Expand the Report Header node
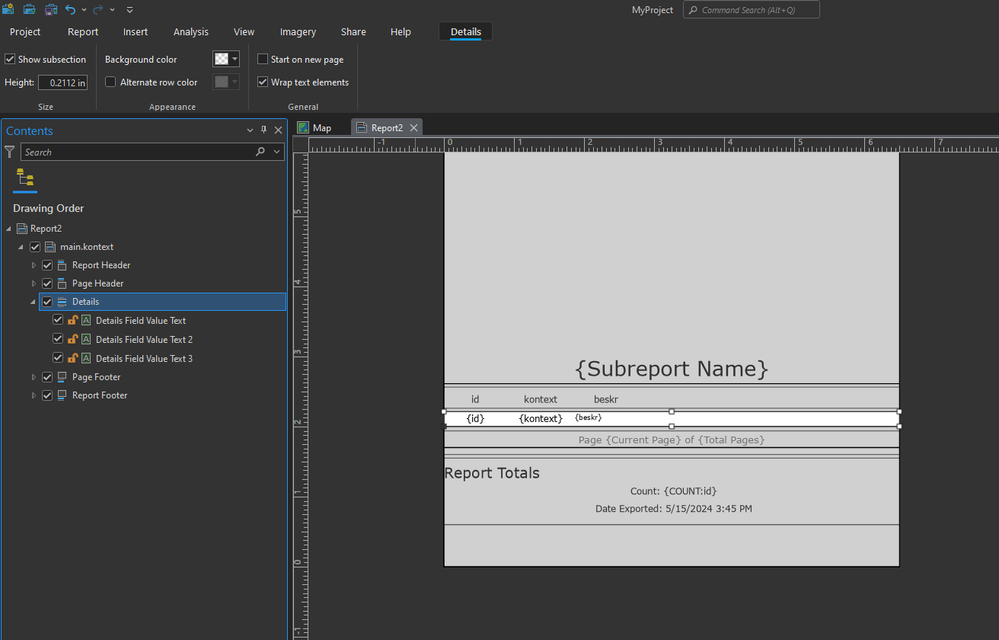 34,265
